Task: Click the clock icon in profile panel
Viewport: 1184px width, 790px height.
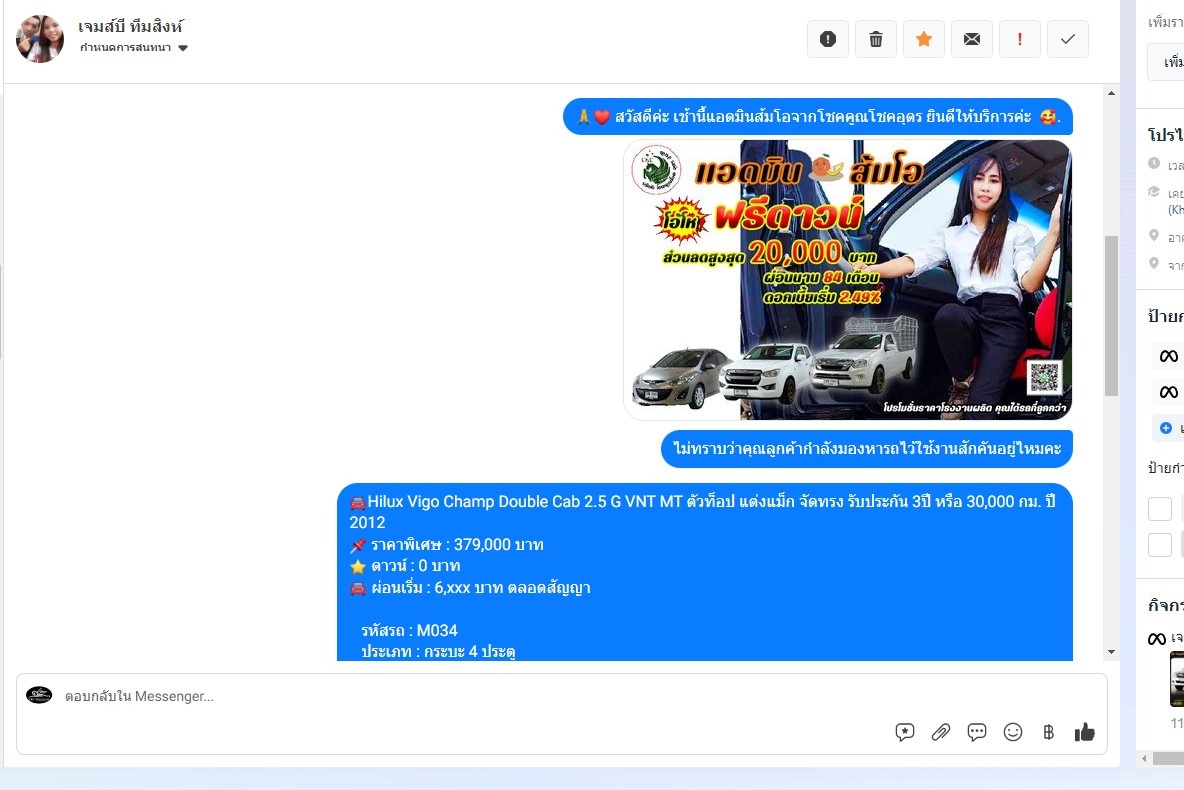Action: coord(1154,163)
